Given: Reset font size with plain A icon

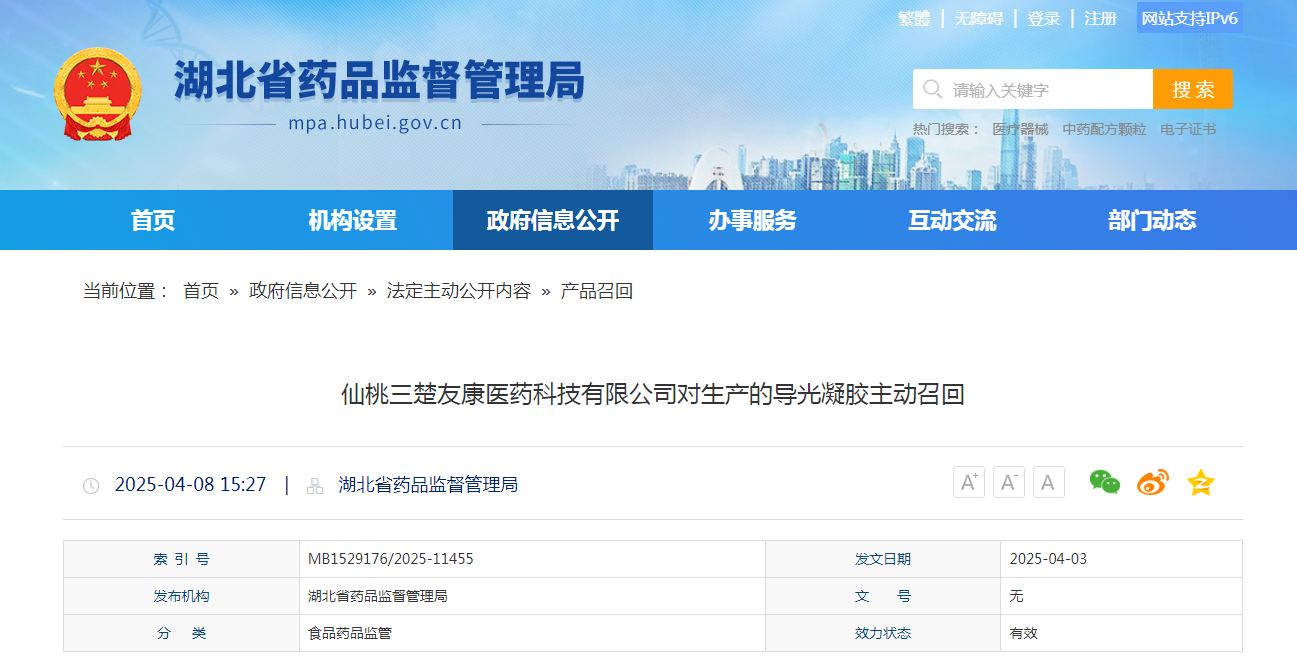Looking at the screenshot, I should click(x=1048, y=483).
